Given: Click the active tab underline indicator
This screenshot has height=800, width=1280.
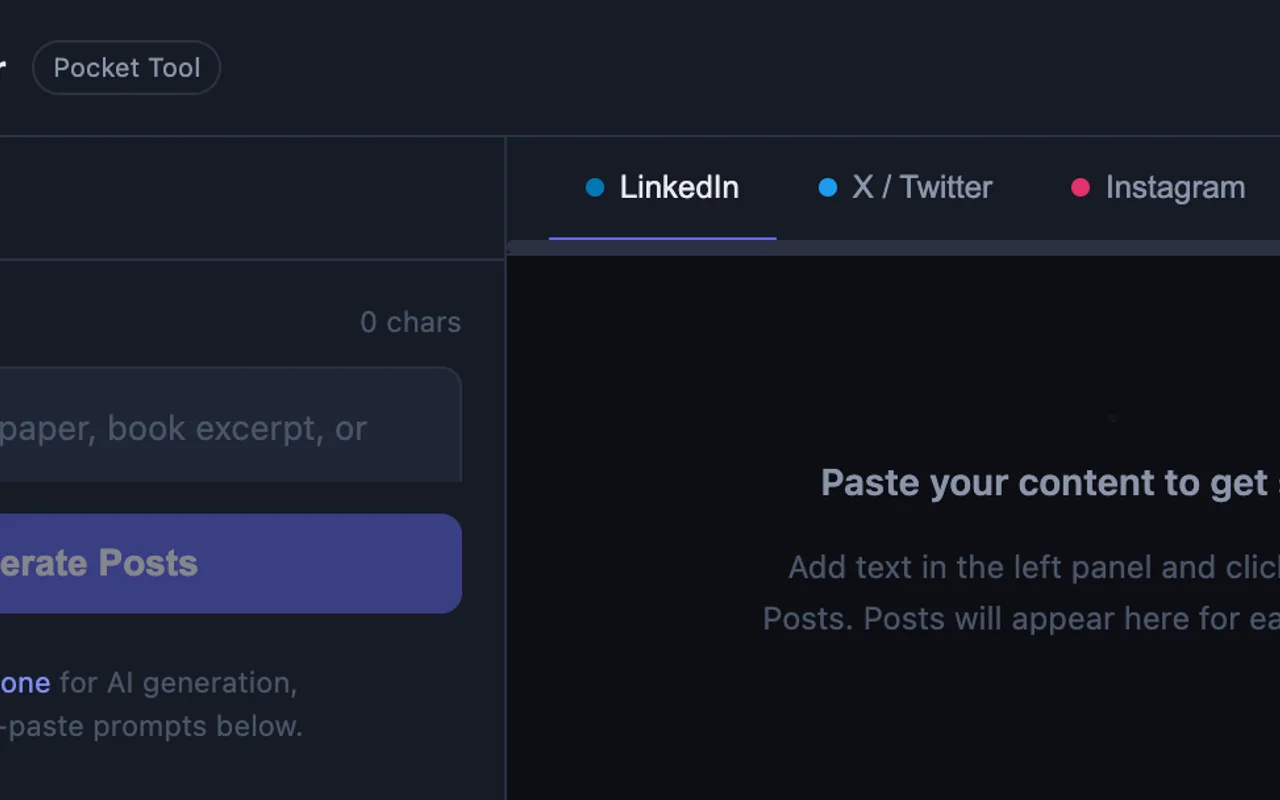Looking at the screenshot, I should tap(663, 238).
